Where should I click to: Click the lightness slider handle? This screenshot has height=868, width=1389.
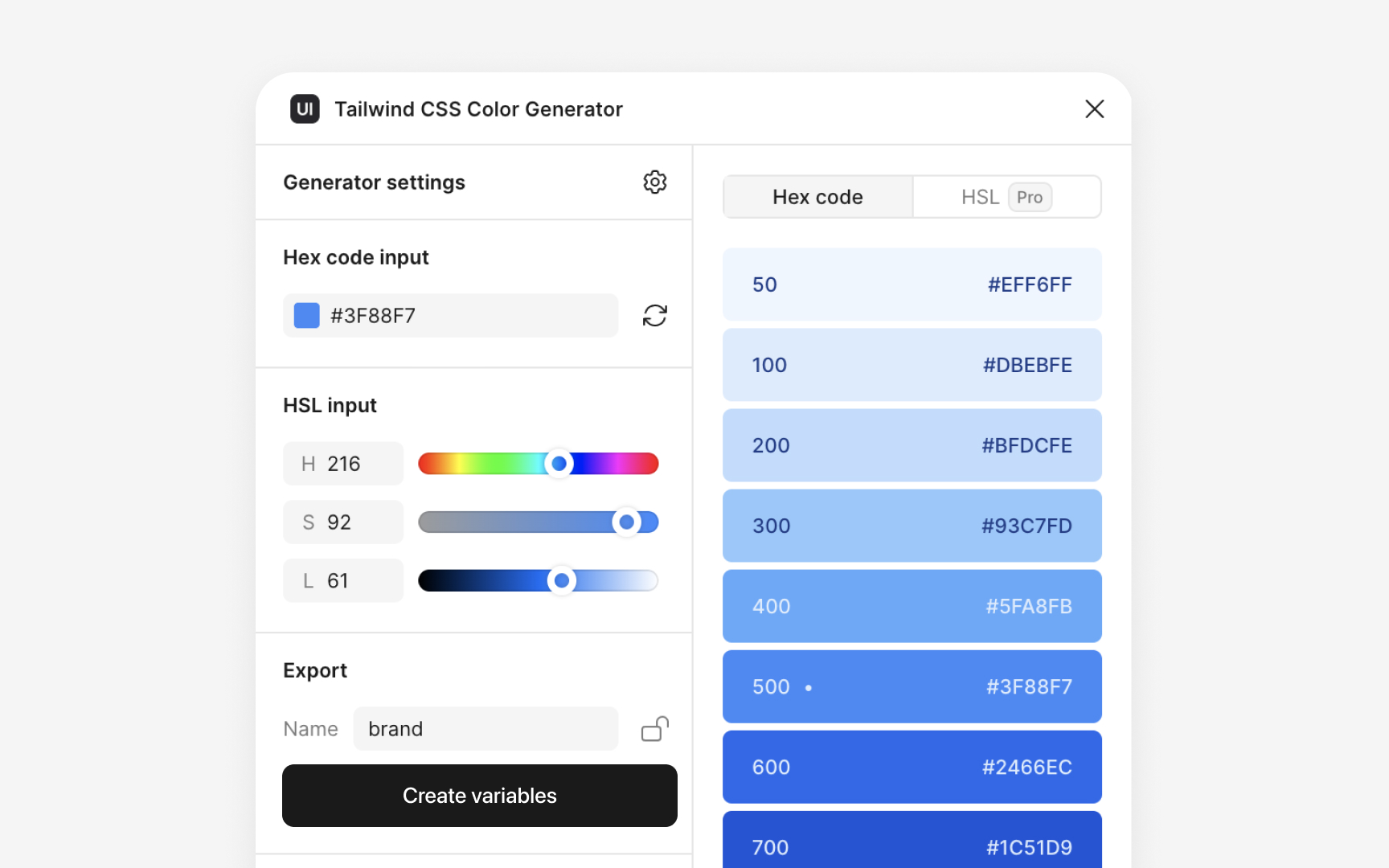562,580
